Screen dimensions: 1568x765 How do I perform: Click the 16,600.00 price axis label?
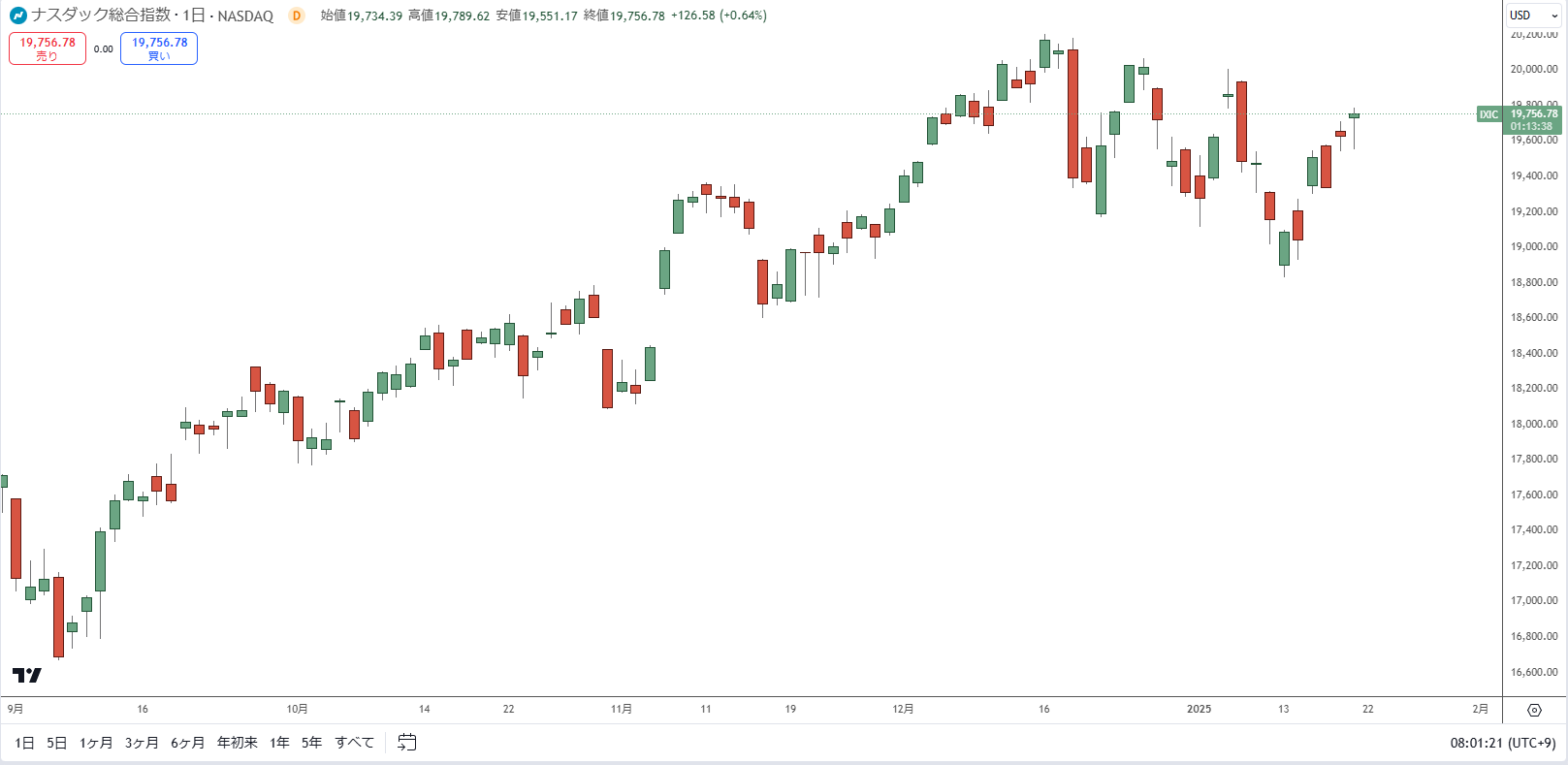[x=1534, y=672]
